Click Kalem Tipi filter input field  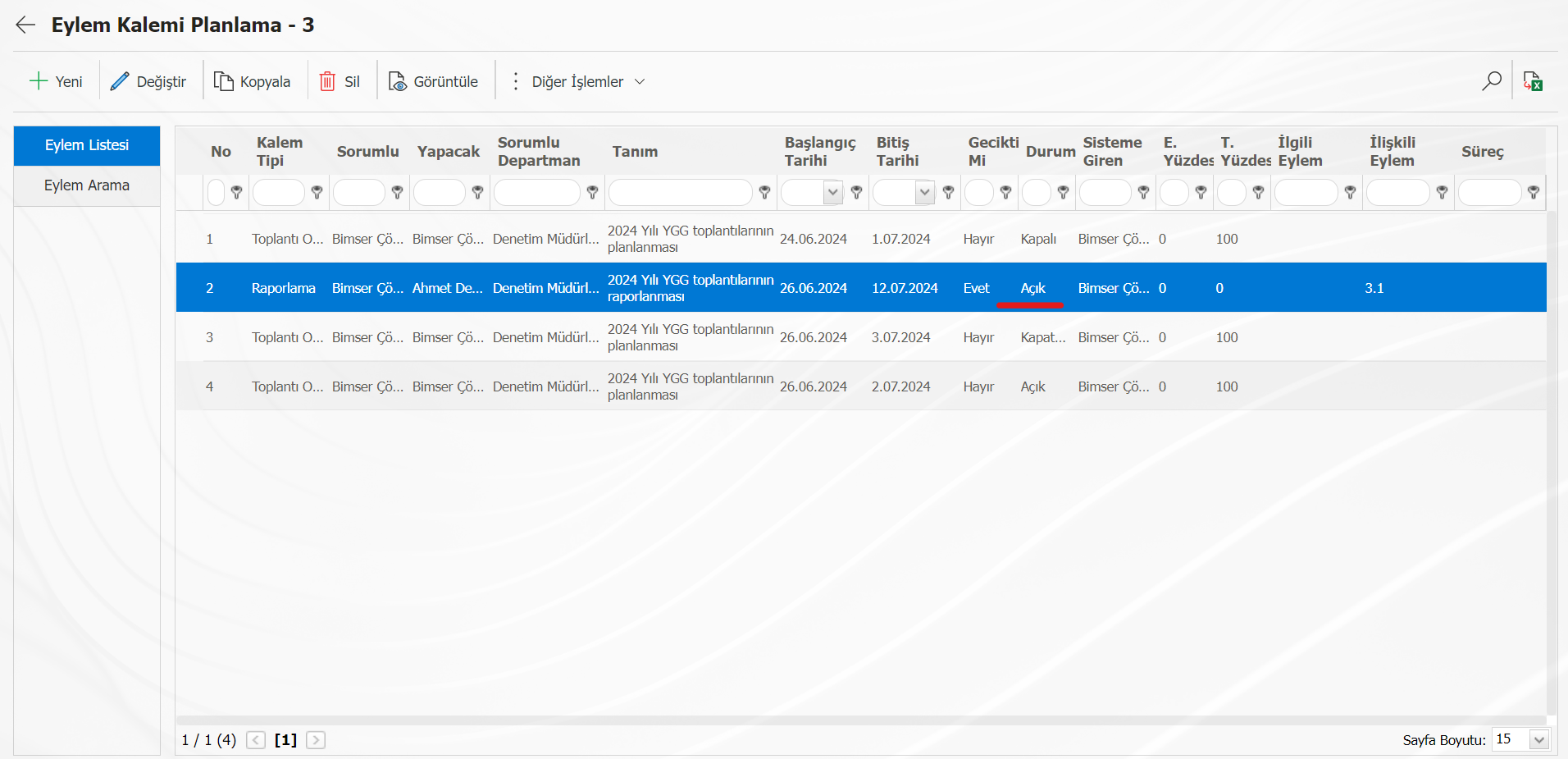pos(279,192)
